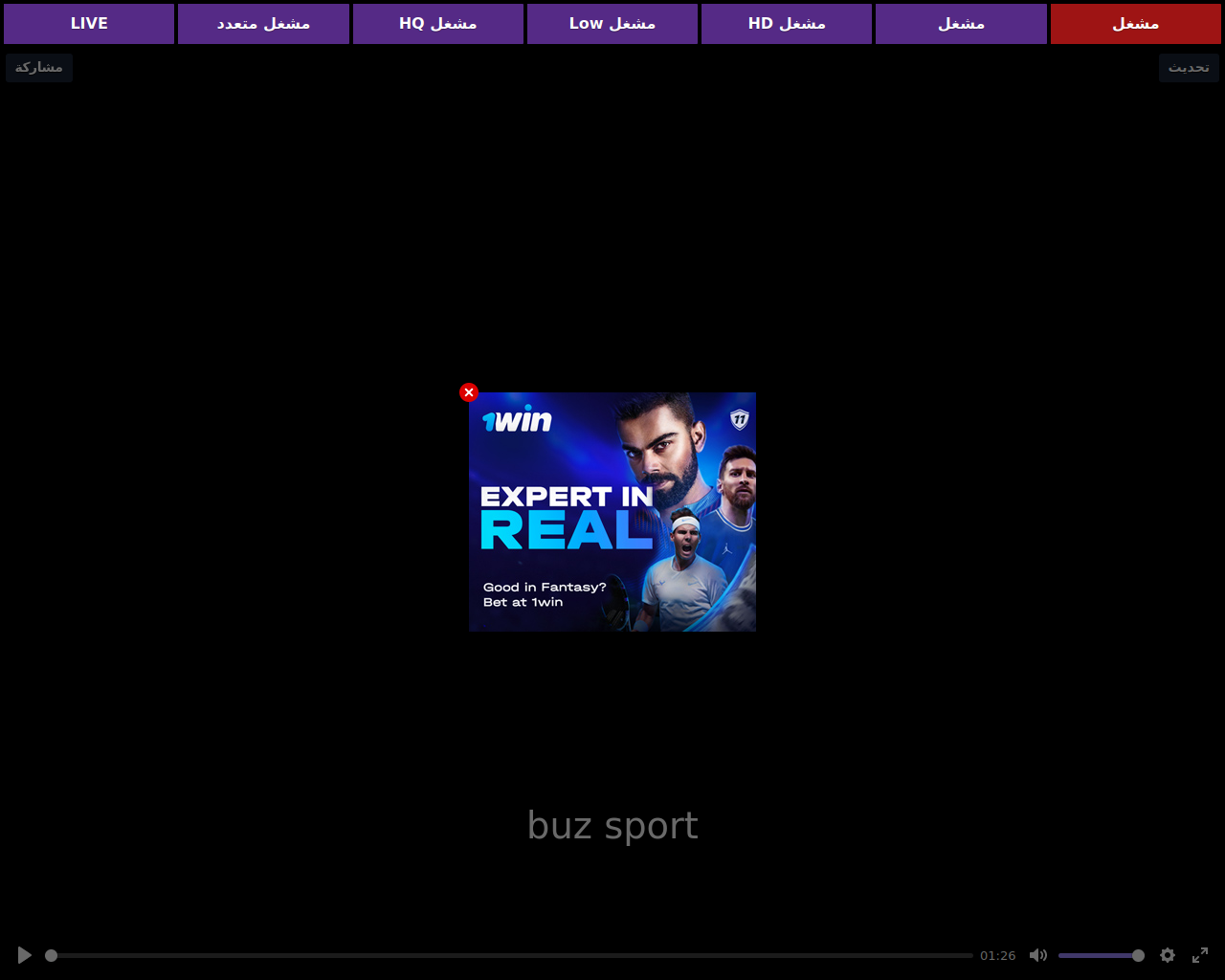Enter fullscreen mode

pos(1200,955)
